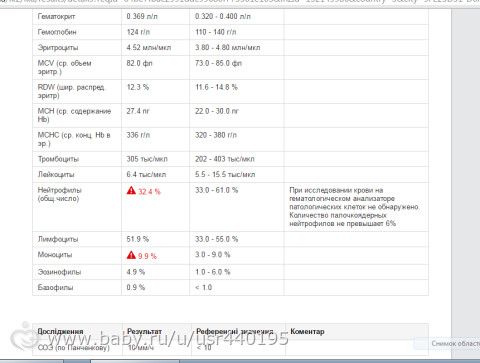Screen dimensions: 480x363
Task: Click the red warning icon beside Моноциты result
Action: [x=131, y=255]
